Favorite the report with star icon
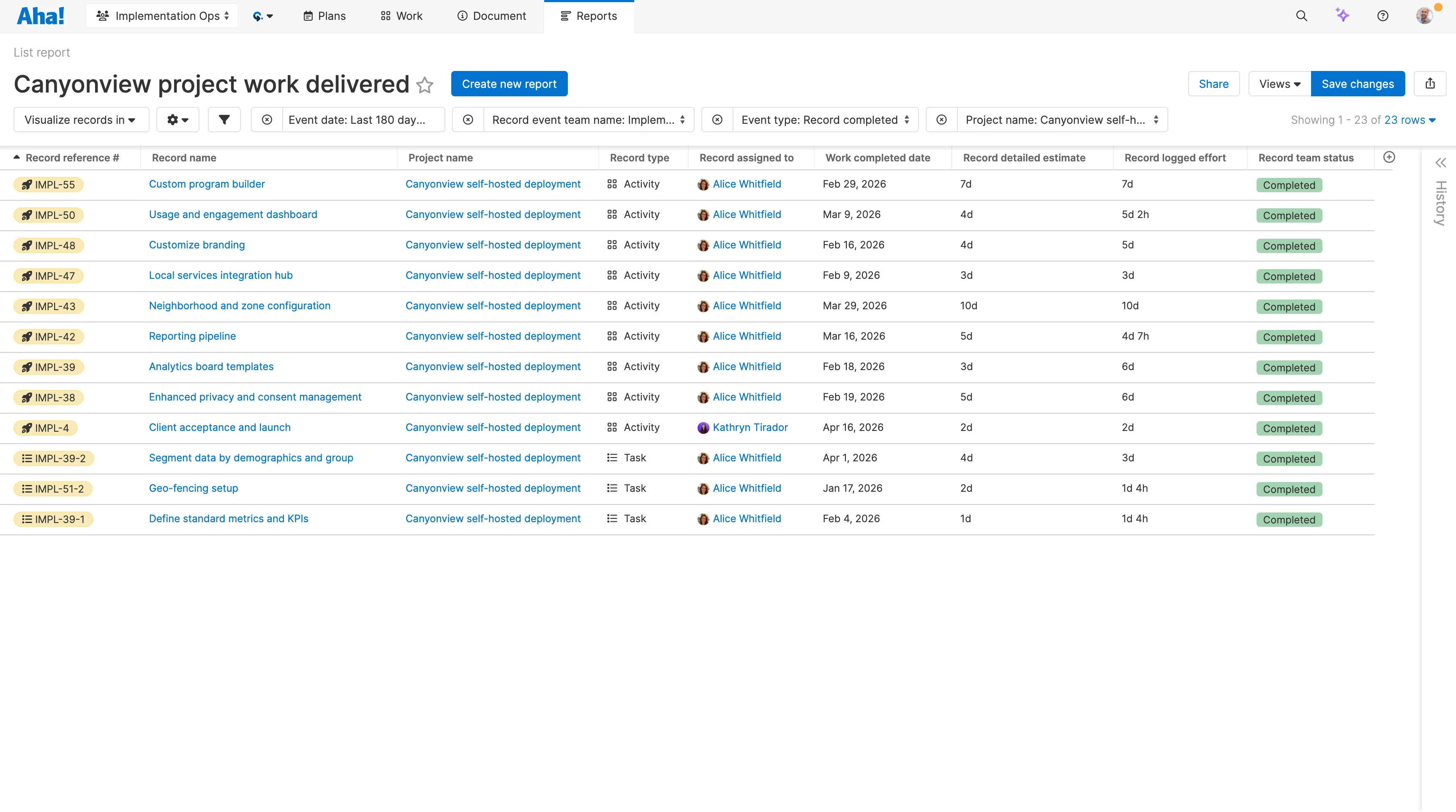 pos(425,85)
